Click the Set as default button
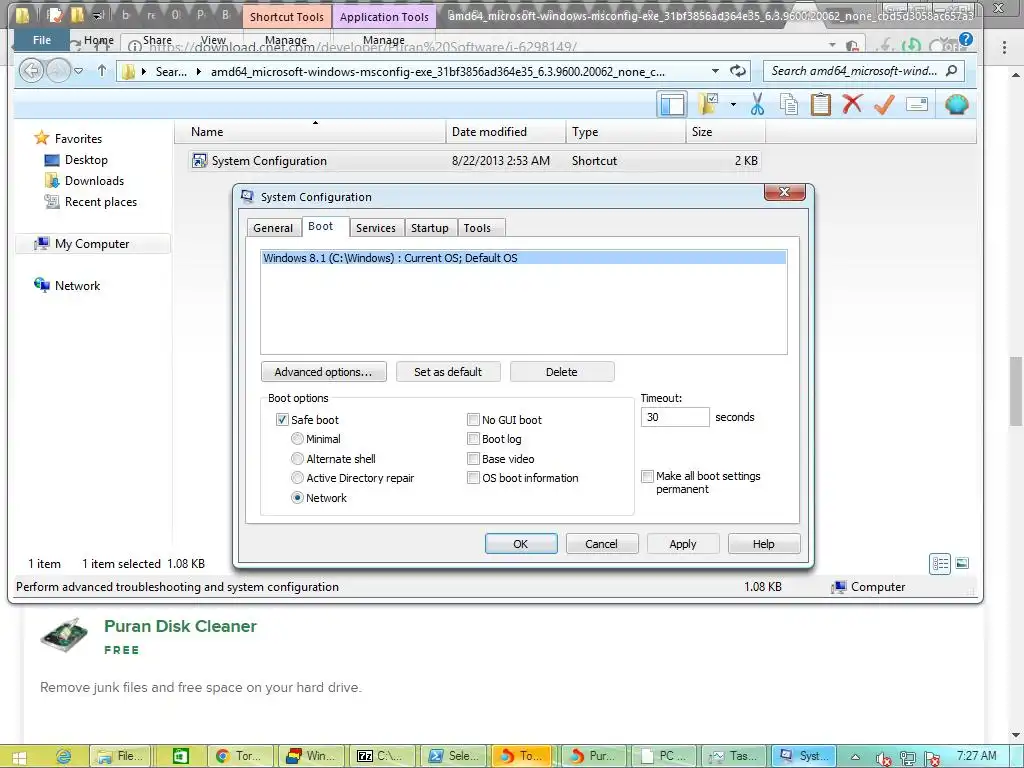Viewport: 1024px width, 768px height. point(448,372)
